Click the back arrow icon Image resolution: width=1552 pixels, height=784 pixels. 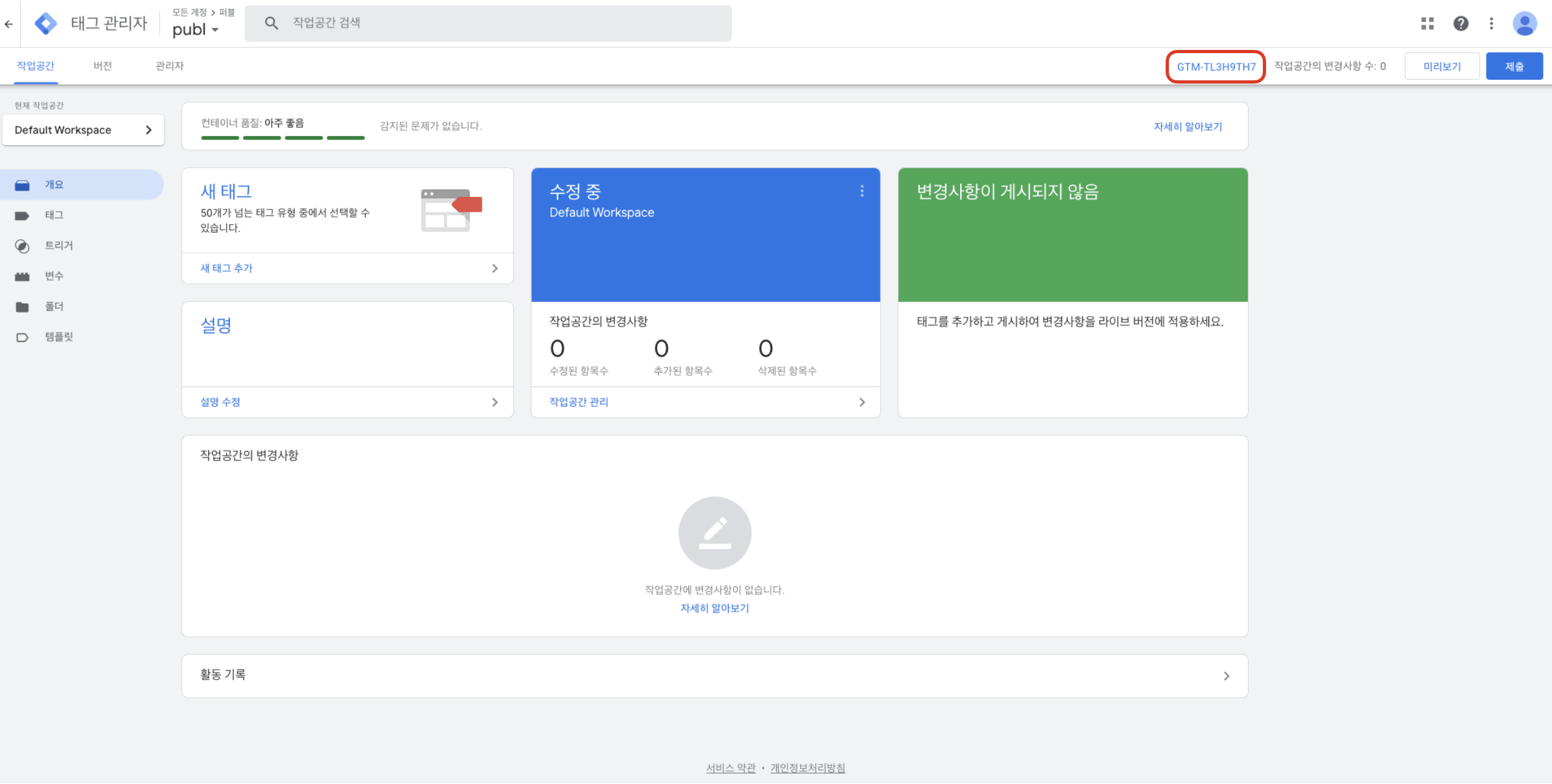(9, 24)
